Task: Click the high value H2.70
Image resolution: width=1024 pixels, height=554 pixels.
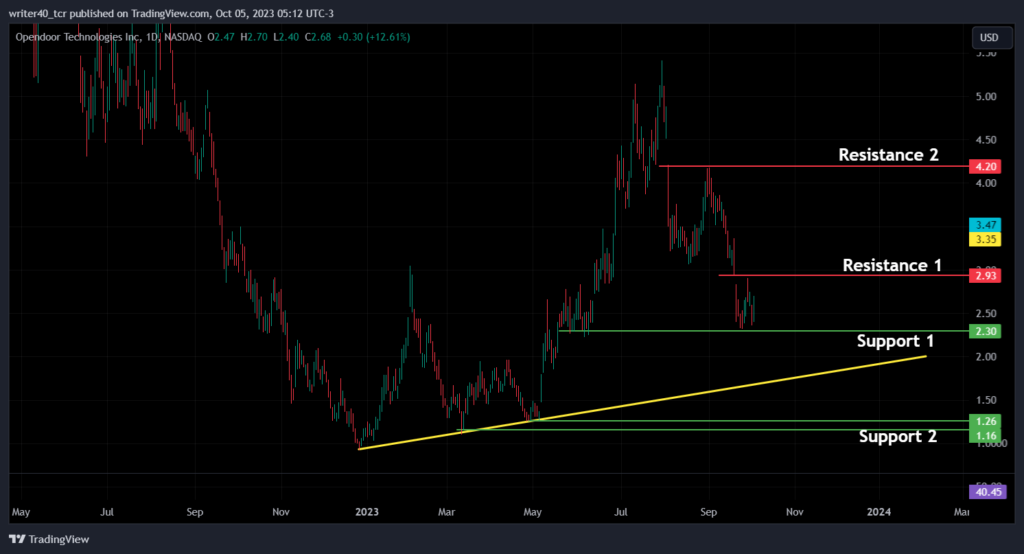Action: pos(254,37)
